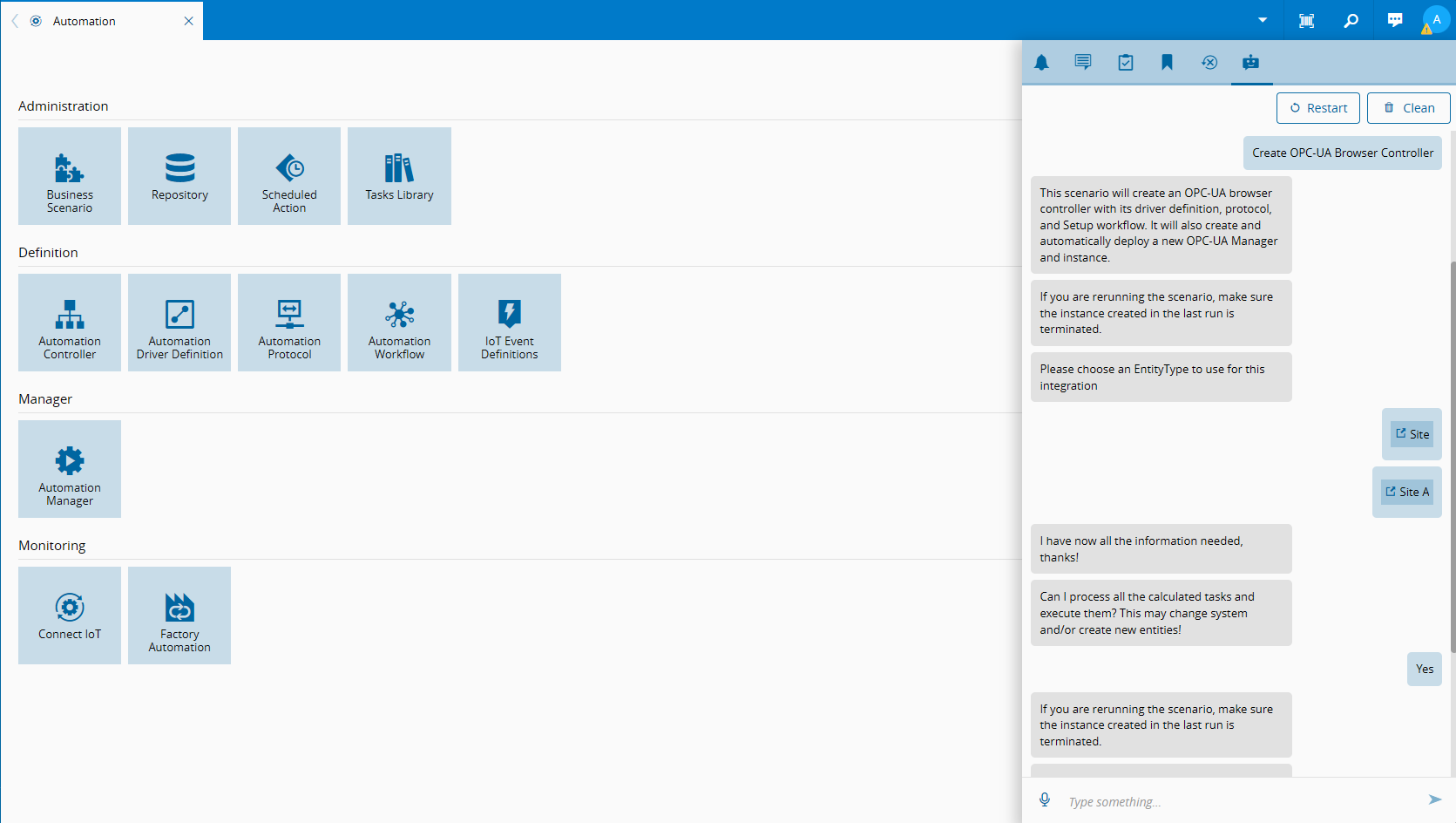The image size is (1456, 823).
Task: Open the Factory Automation tile
Action: point(179,616)
